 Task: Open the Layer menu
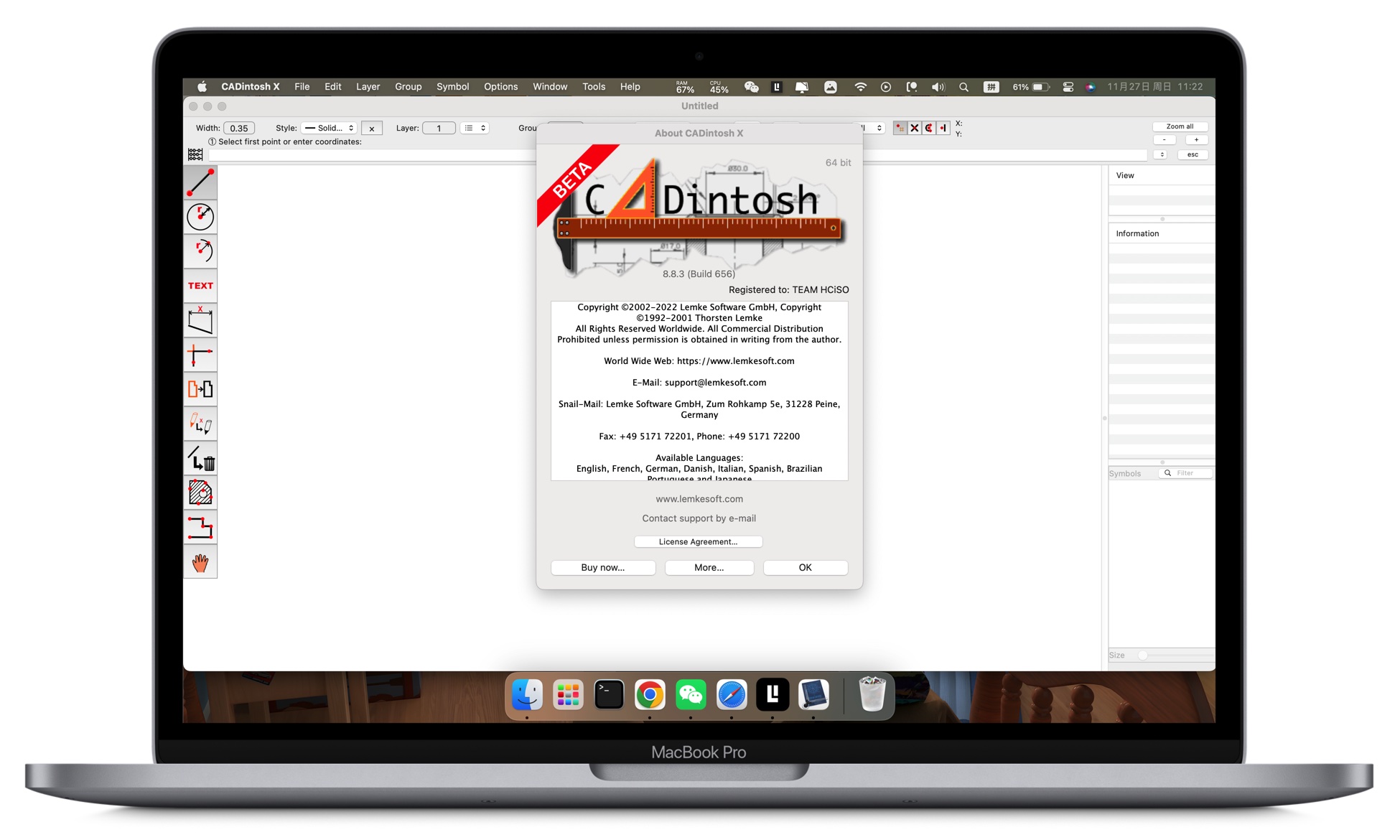368,87
